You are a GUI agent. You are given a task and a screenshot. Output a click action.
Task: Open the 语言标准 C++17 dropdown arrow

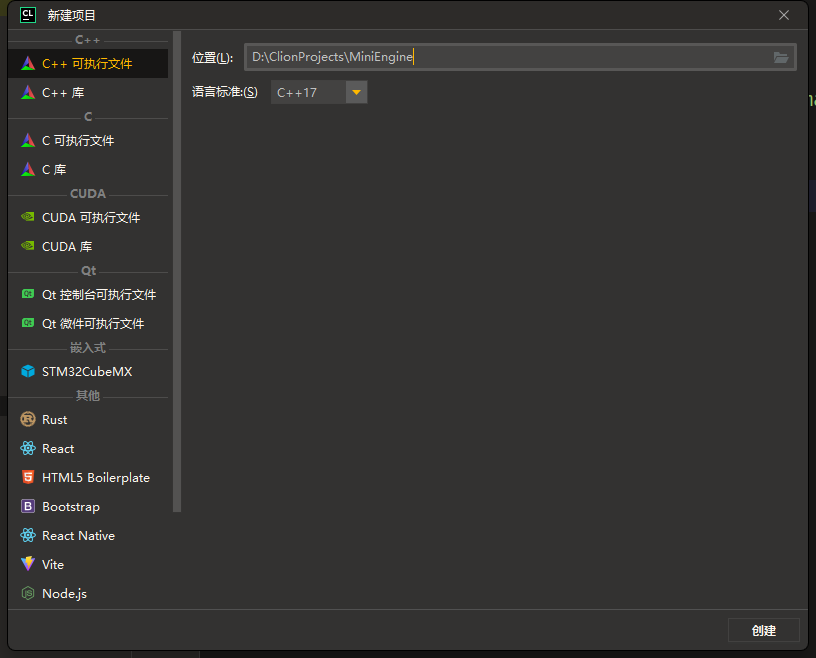(x=356, y=92)
